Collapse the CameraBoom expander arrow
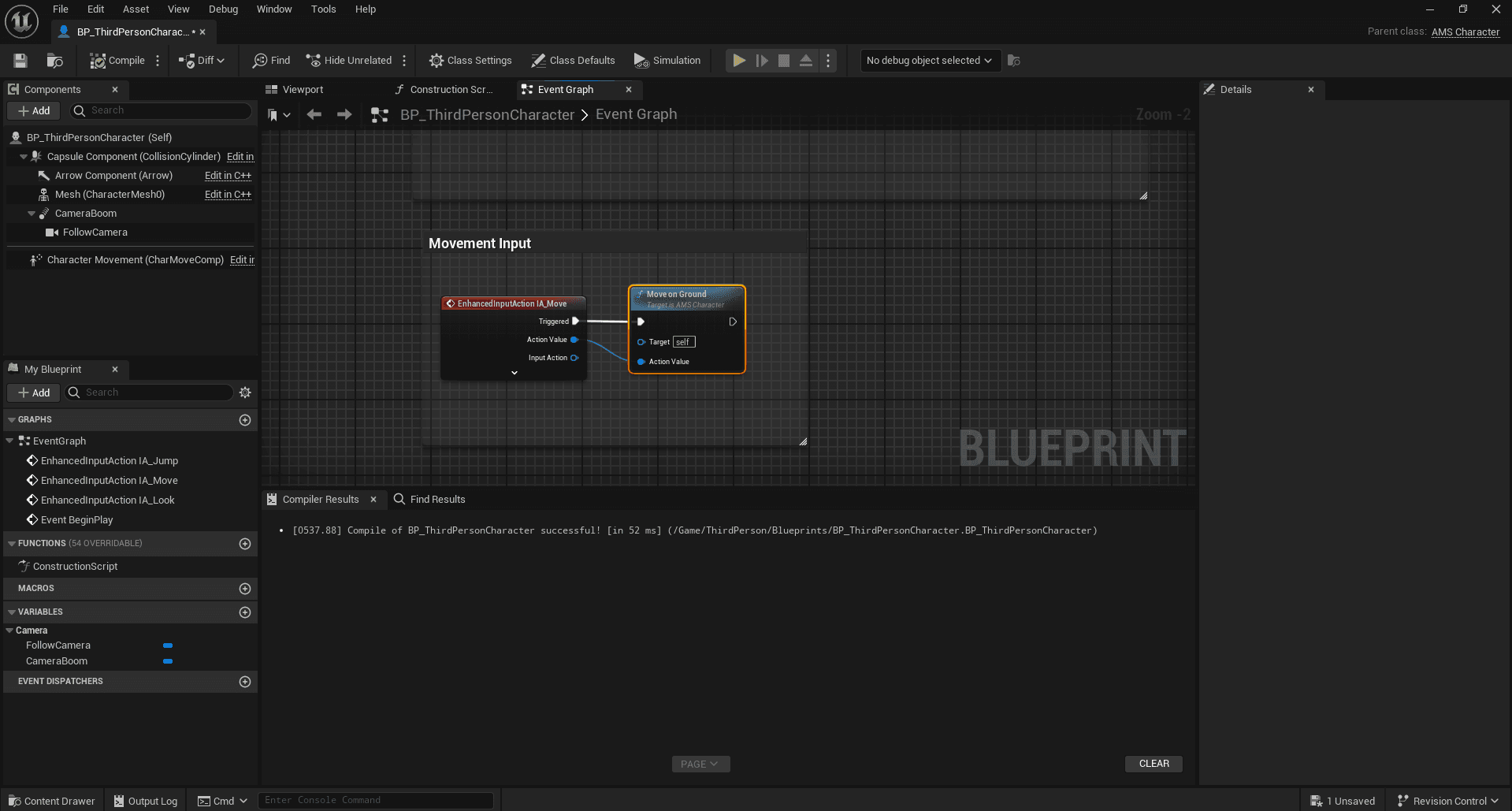 click(32, 214)
